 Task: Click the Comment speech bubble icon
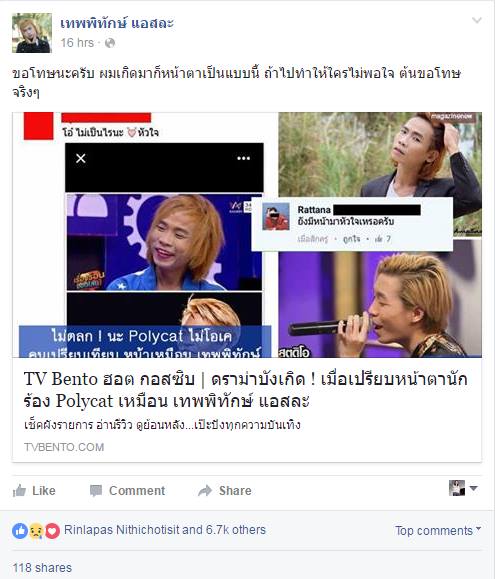96,491
